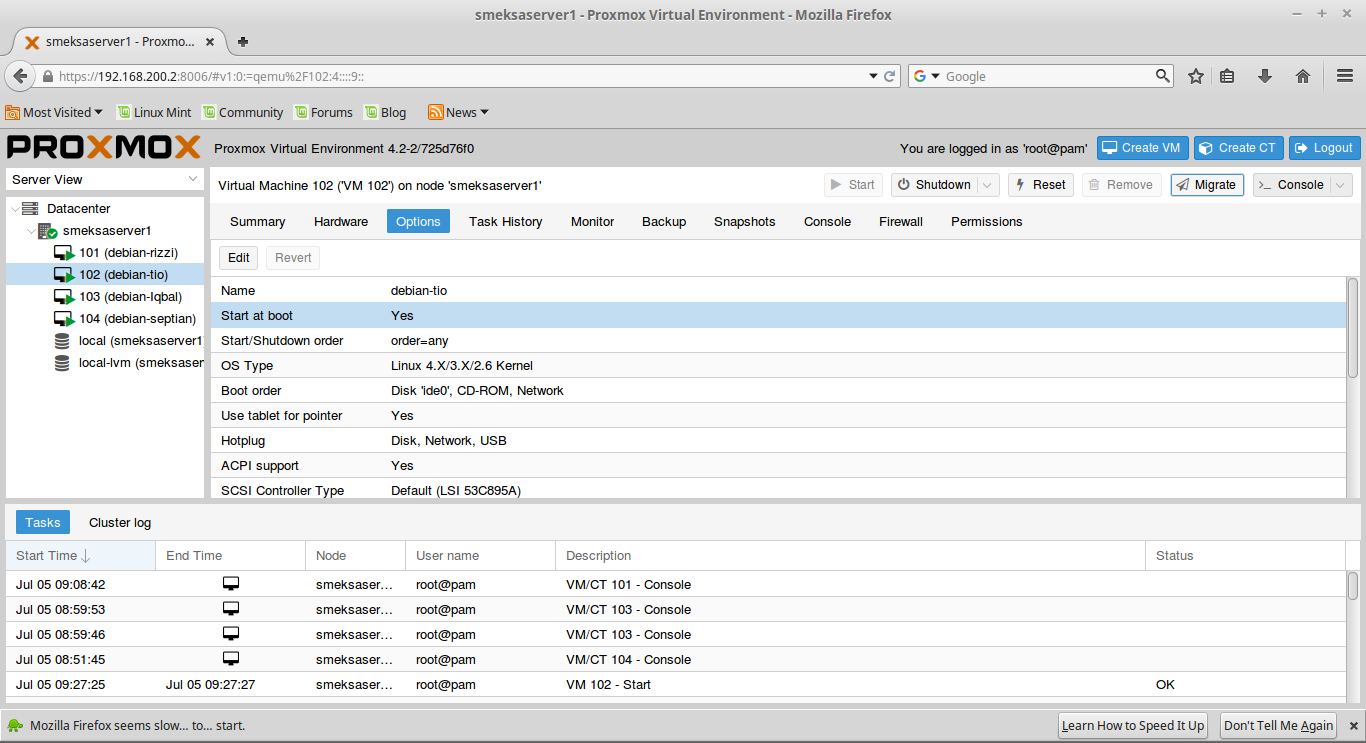Click the search magnifier icon
Screen dimensions: 1366x743
[x=1163, y=75]
